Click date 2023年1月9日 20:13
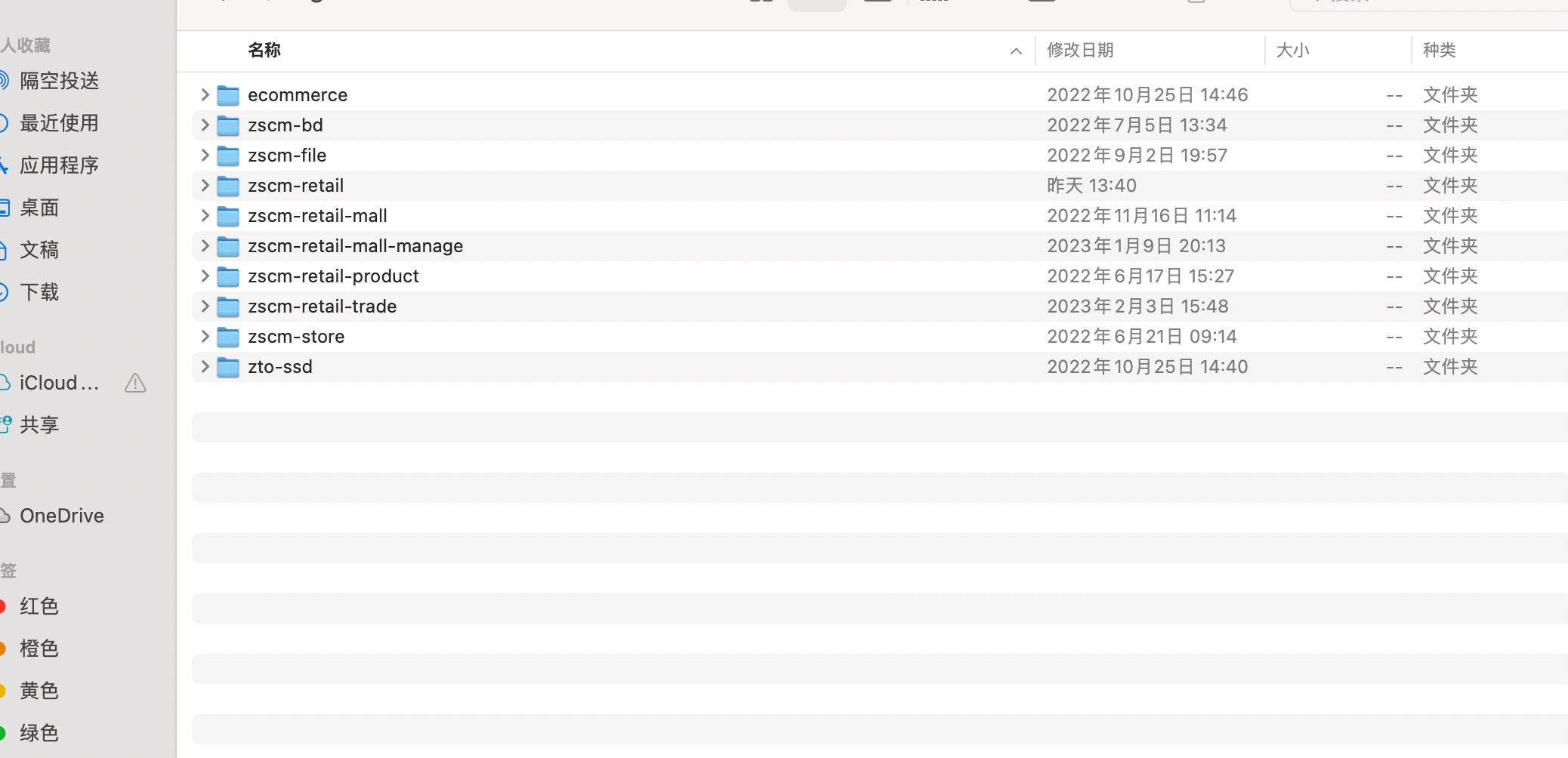 coord(1136,246)
